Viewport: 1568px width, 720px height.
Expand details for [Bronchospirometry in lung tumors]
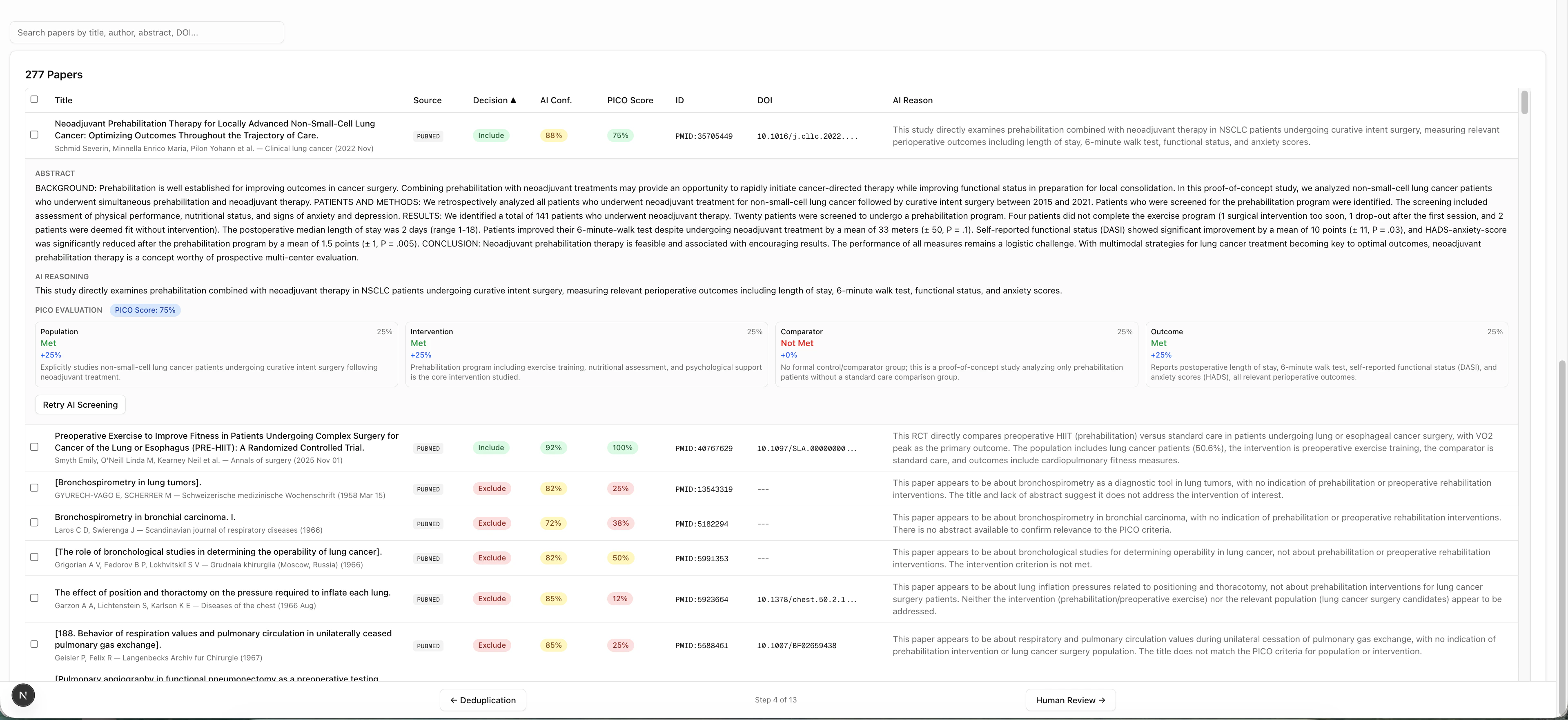click(x=128, y=482)
